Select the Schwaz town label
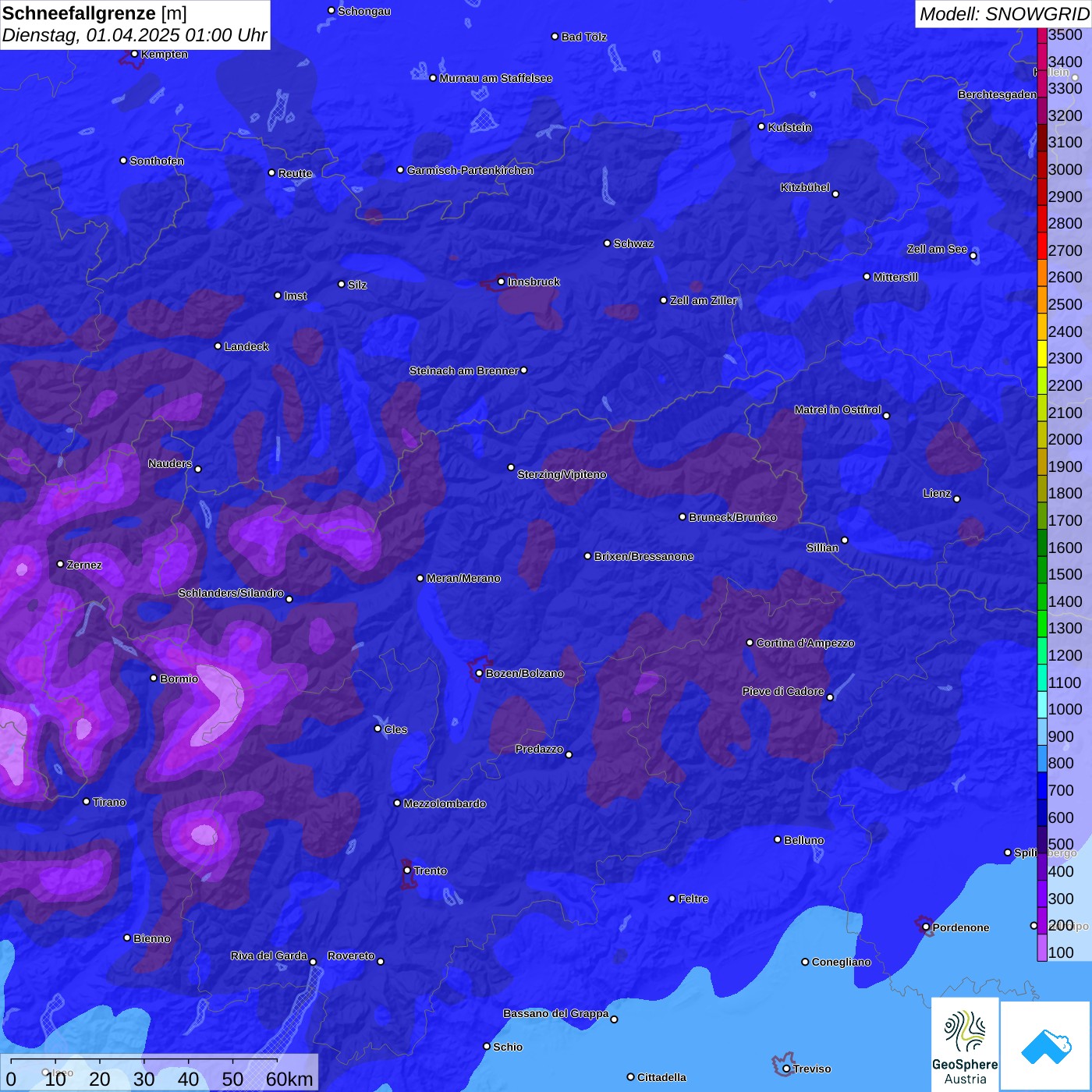Screen dimensions: 1092x1092 (633, 243)
